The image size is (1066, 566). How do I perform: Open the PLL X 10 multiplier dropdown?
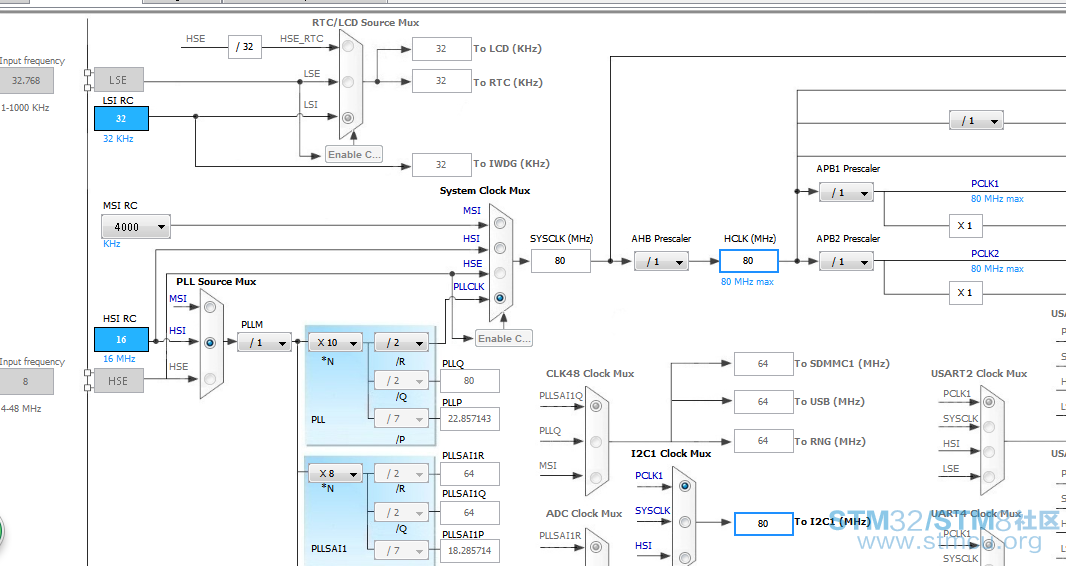[x=335, y=342]
